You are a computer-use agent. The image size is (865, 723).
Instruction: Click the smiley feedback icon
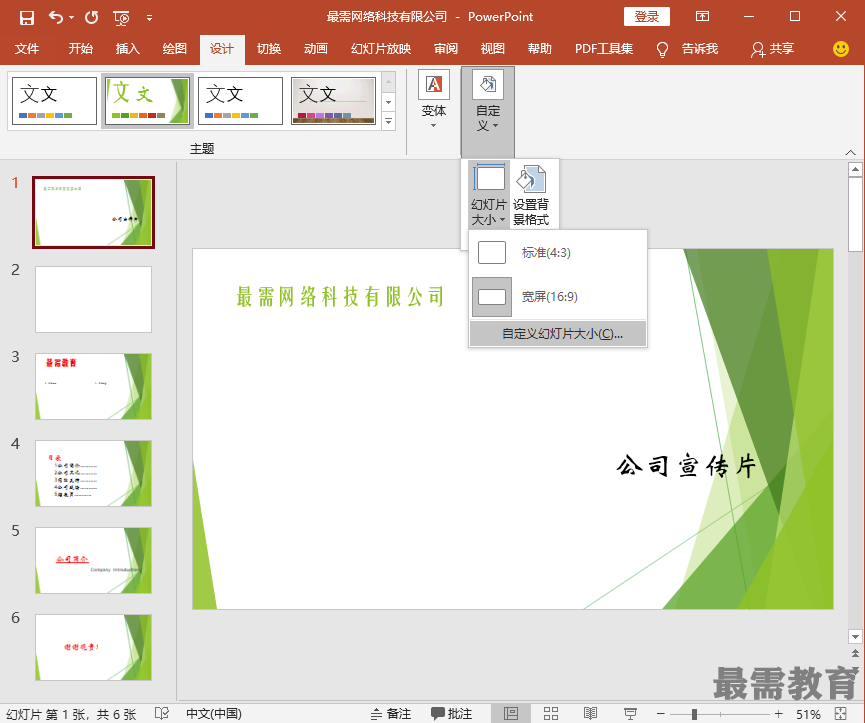841,49
